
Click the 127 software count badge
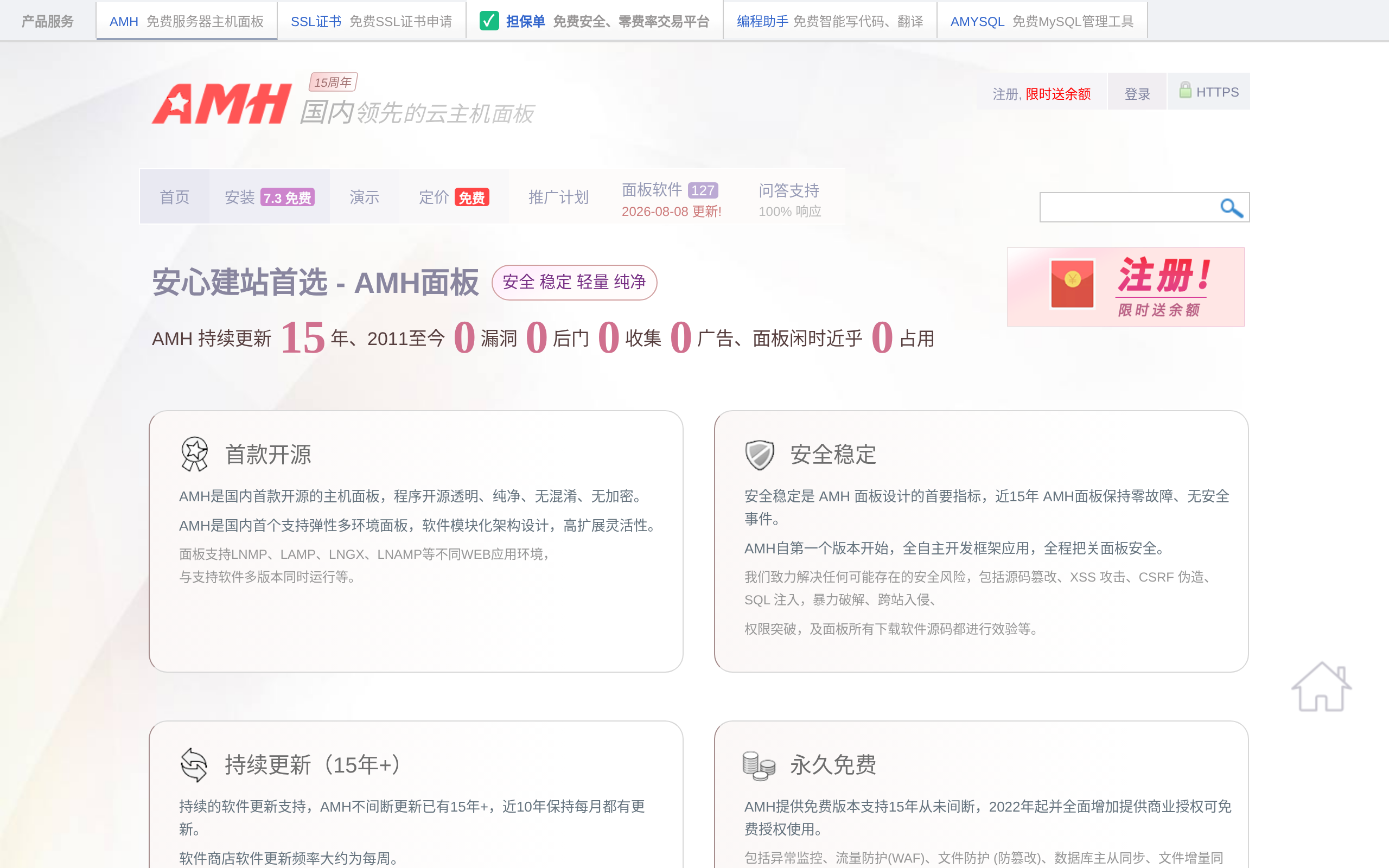(x=703, y=190)
